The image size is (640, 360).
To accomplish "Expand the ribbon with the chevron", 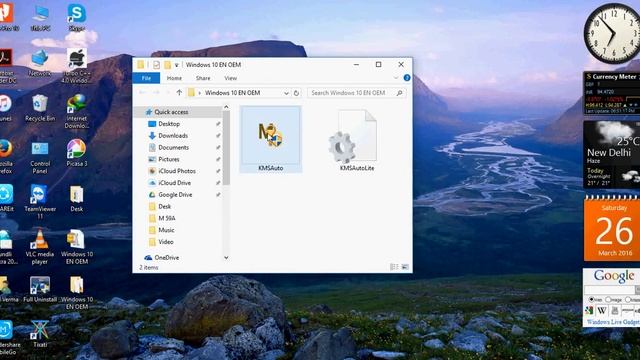I will pyautogui.click(x=396, y=78).
